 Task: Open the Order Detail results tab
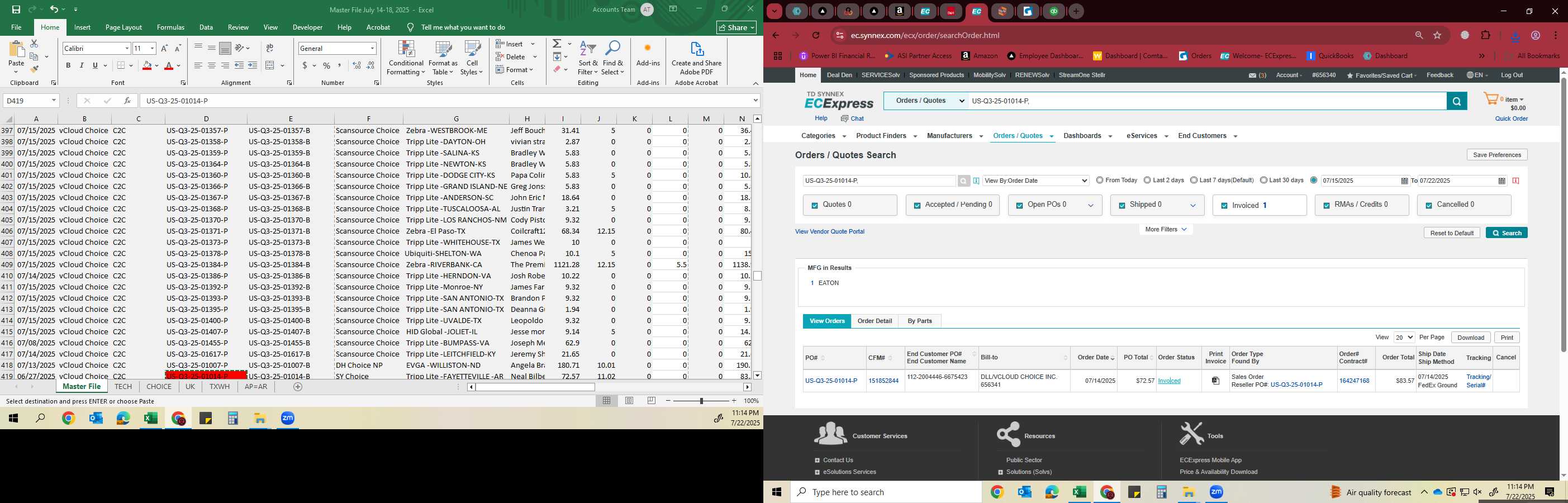(x=875, y=321)
